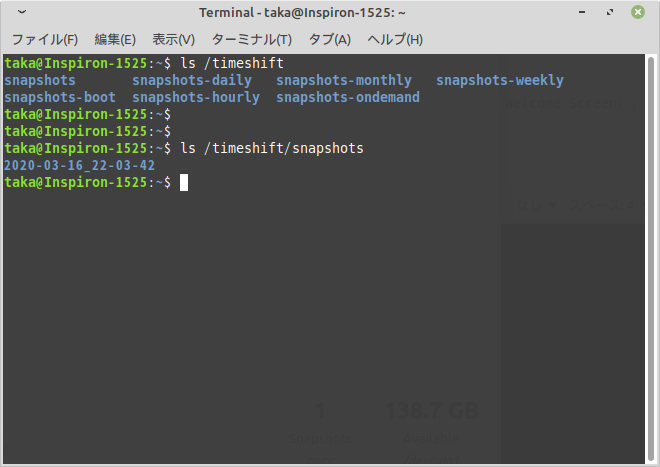Click the snapshots-weekly directory name
The image size is (660, 467).
[x=500, y=80]
